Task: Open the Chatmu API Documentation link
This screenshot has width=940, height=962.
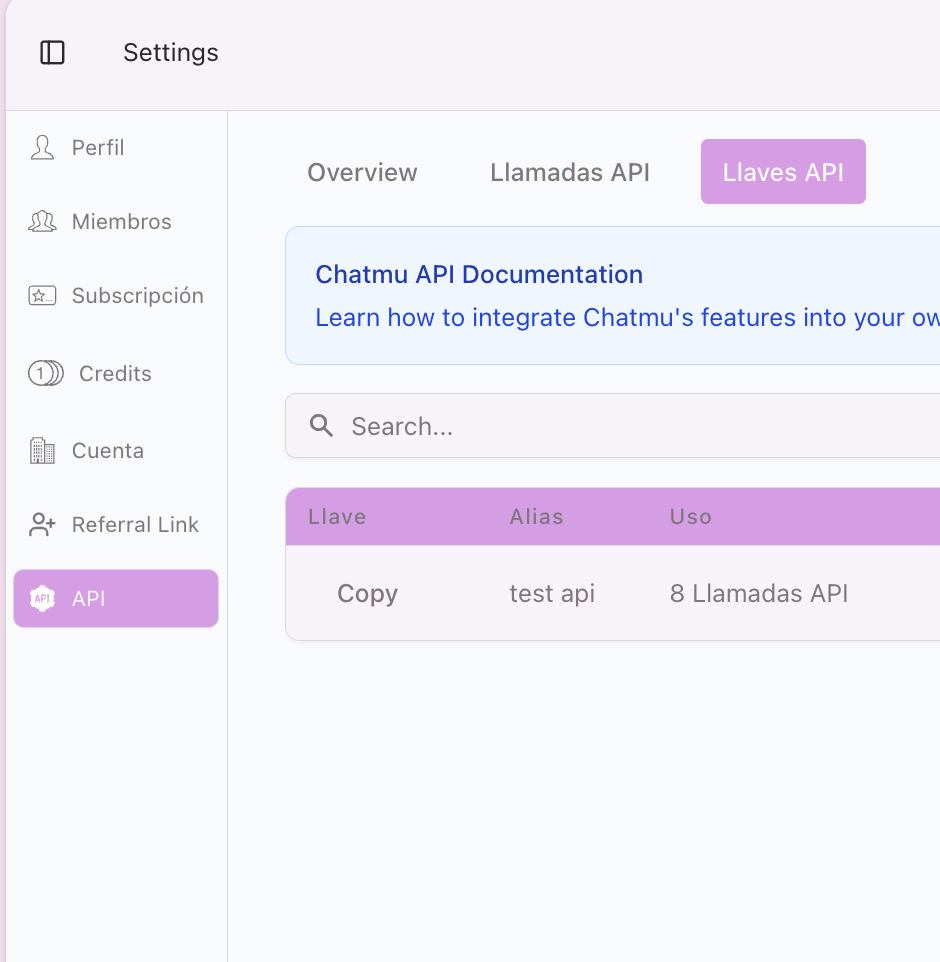Action: pos(479,275)
